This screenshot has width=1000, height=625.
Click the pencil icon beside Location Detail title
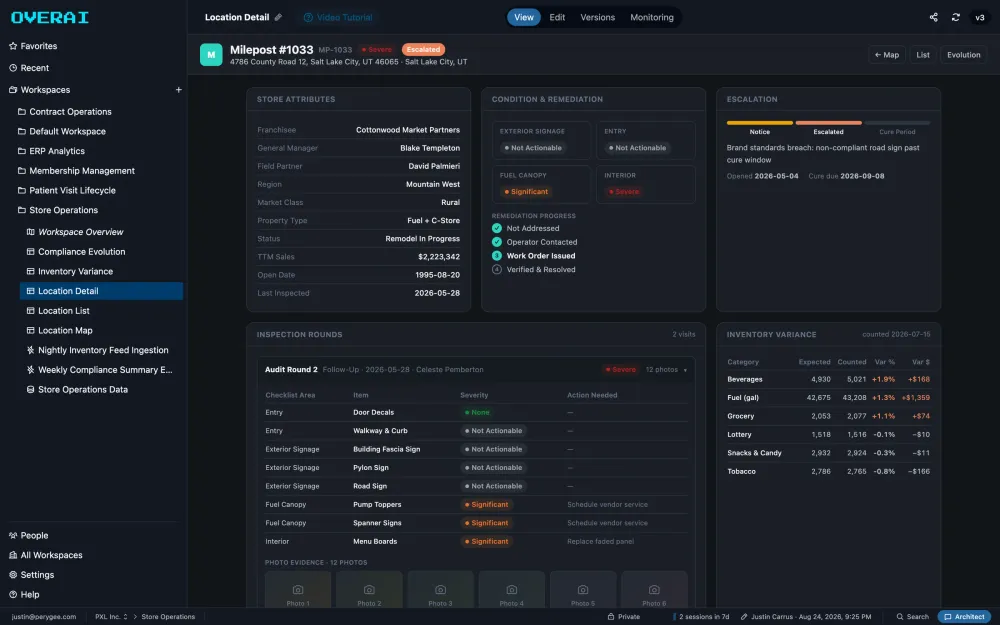pos(278,17)
